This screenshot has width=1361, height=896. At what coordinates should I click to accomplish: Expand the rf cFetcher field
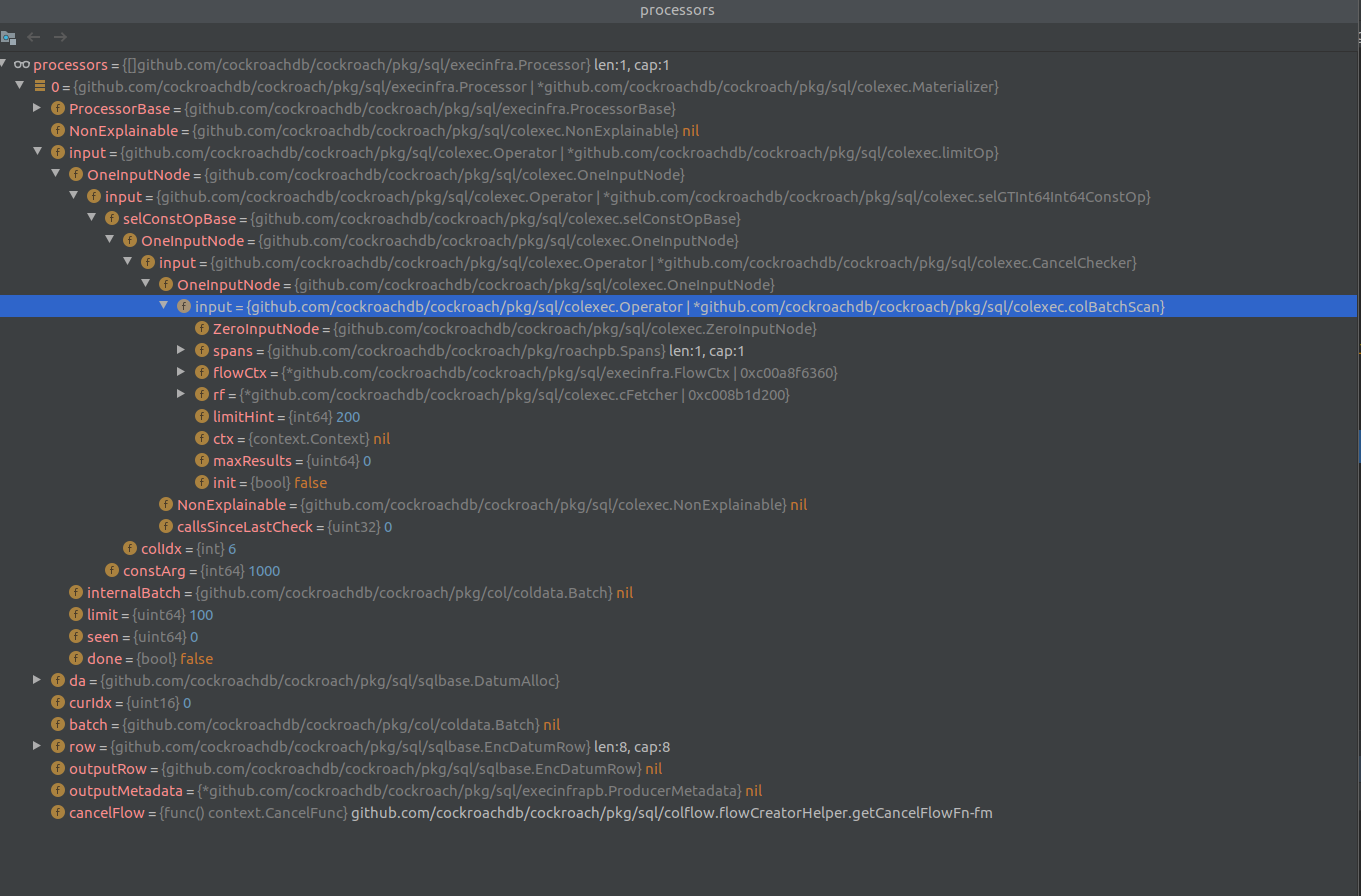click(x=182, y=394)
